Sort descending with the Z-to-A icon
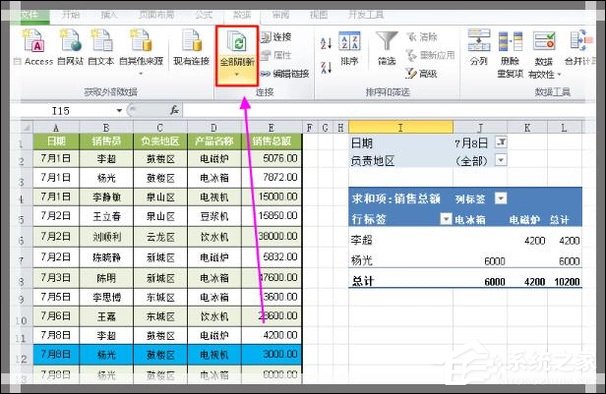Screen dimensions: 606x394 (326, 67)
